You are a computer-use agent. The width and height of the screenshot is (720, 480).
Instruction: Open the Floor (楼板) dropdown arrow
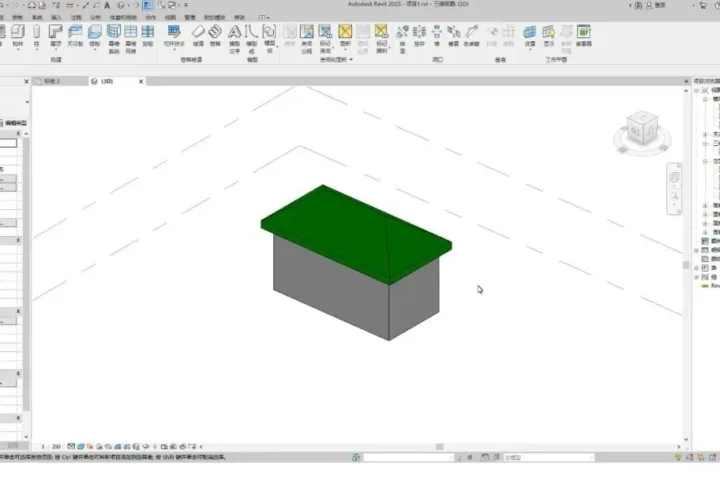94,49
